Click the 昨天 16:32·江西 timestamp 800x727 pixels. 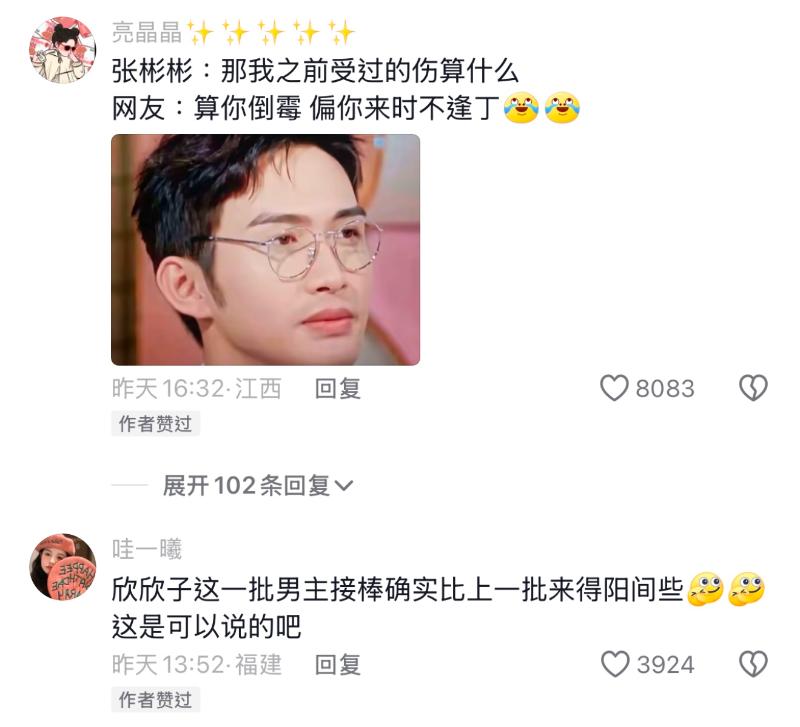pyautogui.click(x=196, y=389)
